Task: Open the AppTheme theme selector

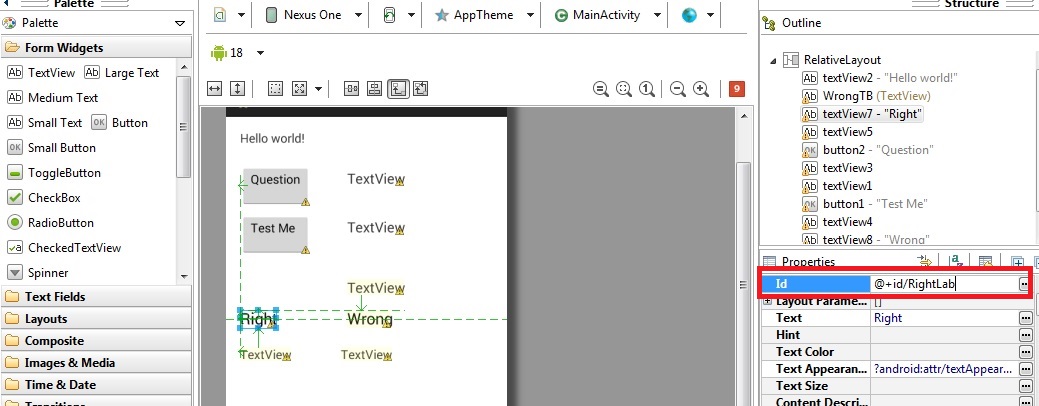Action: [484, 15]
